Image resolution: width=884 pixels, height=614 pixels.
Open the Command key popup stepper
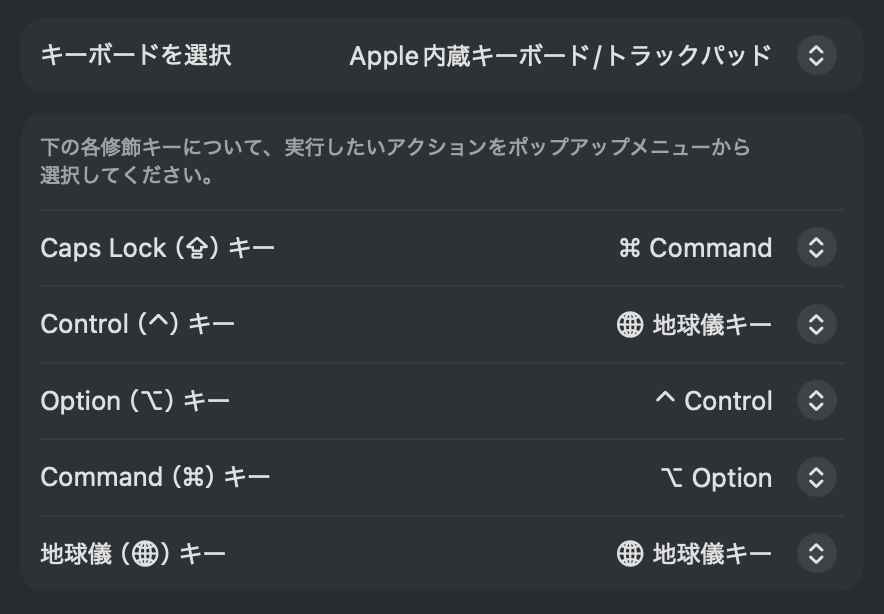[x=816, y=478]
